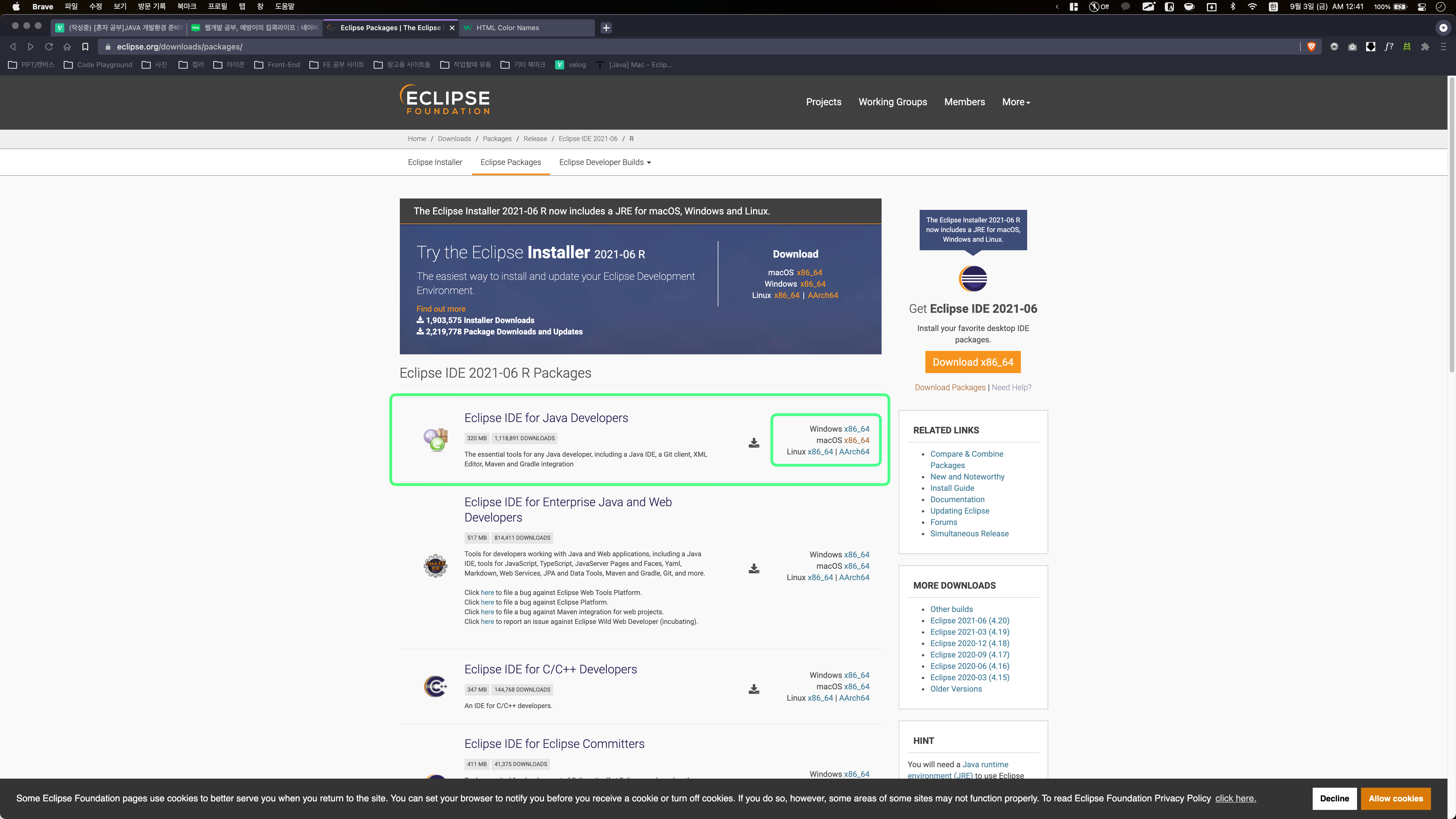Click the Downloads breadcrumb link
This screenshot has width=1456, height=819.
tap(454, 139)
